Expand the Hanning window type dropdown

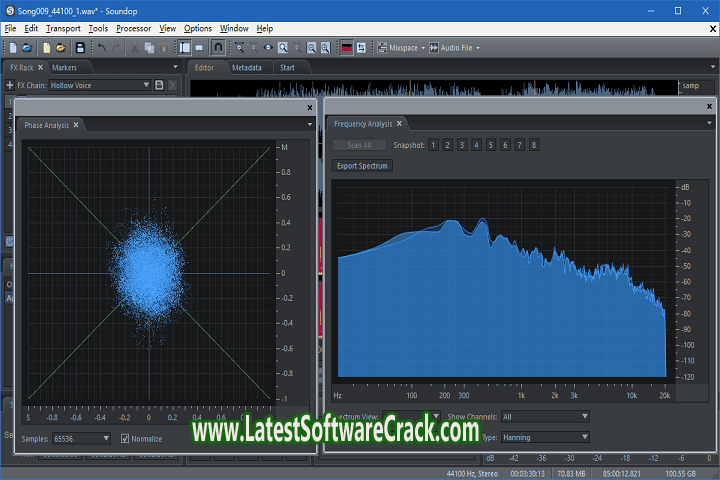[x=545, y=437]
